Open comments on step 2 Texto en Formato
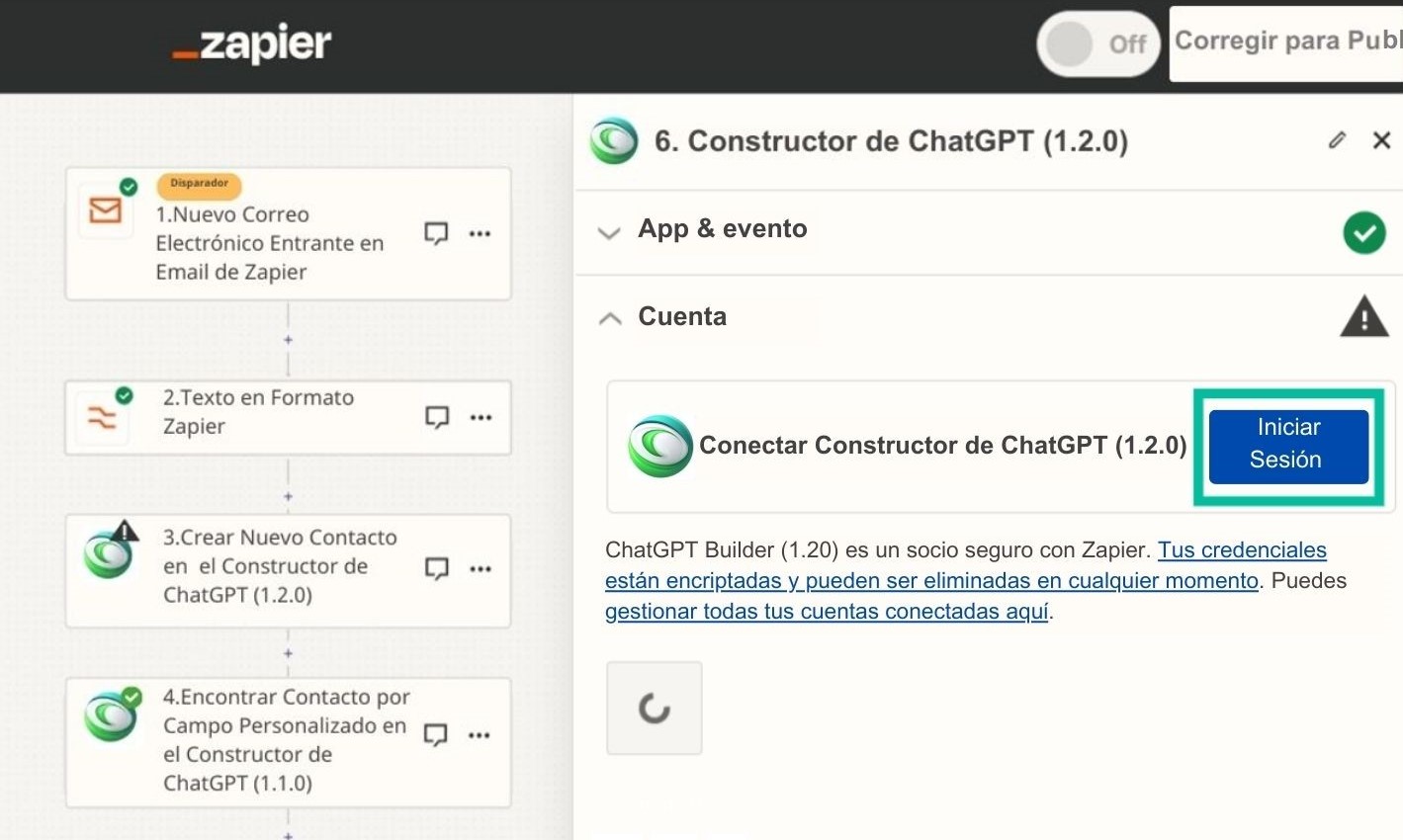Image resolution: width=1403 pixels, height=840 pixels. (436, 417)
